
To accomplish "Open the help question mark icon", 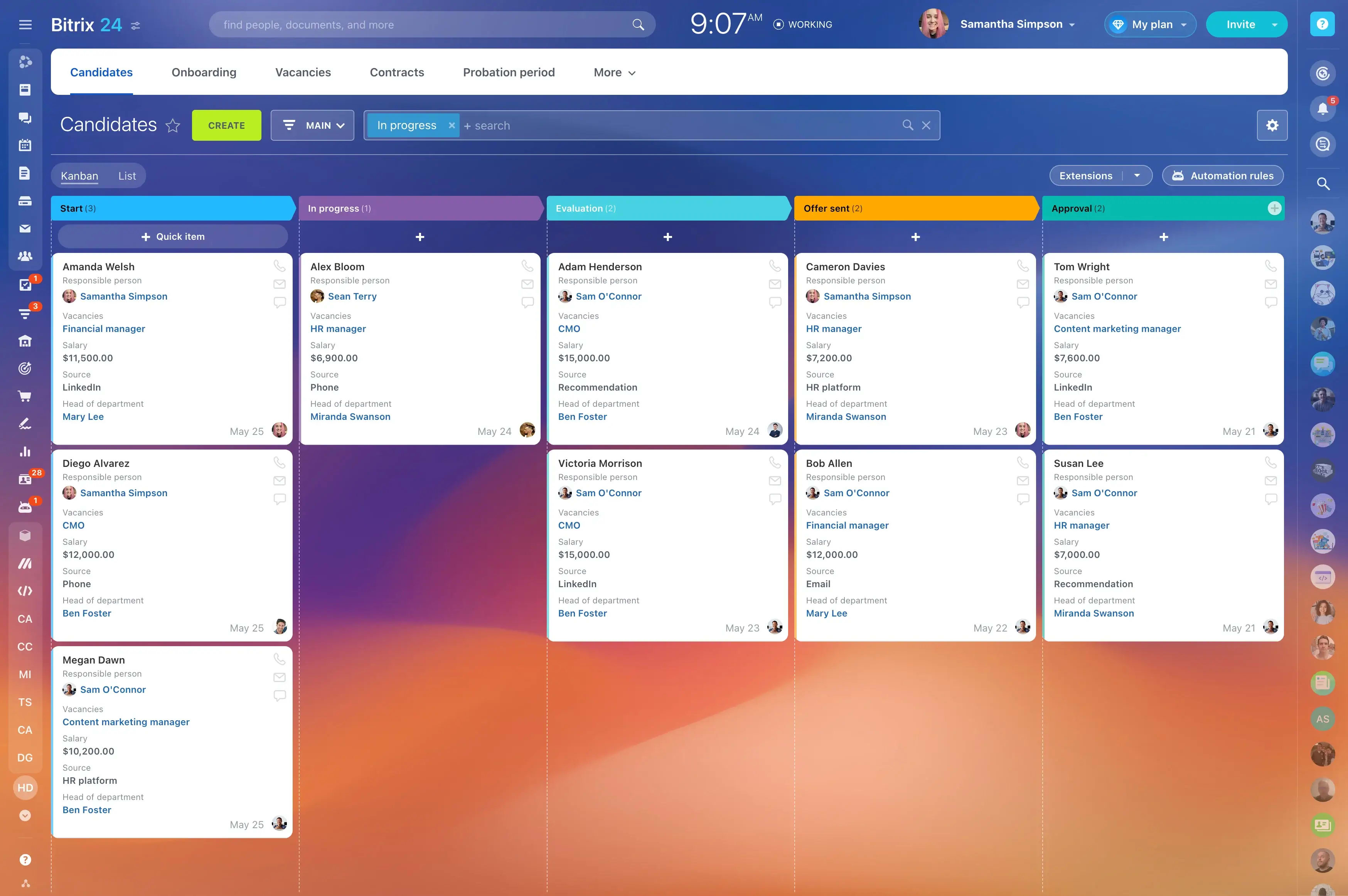I will [1322, 24].
